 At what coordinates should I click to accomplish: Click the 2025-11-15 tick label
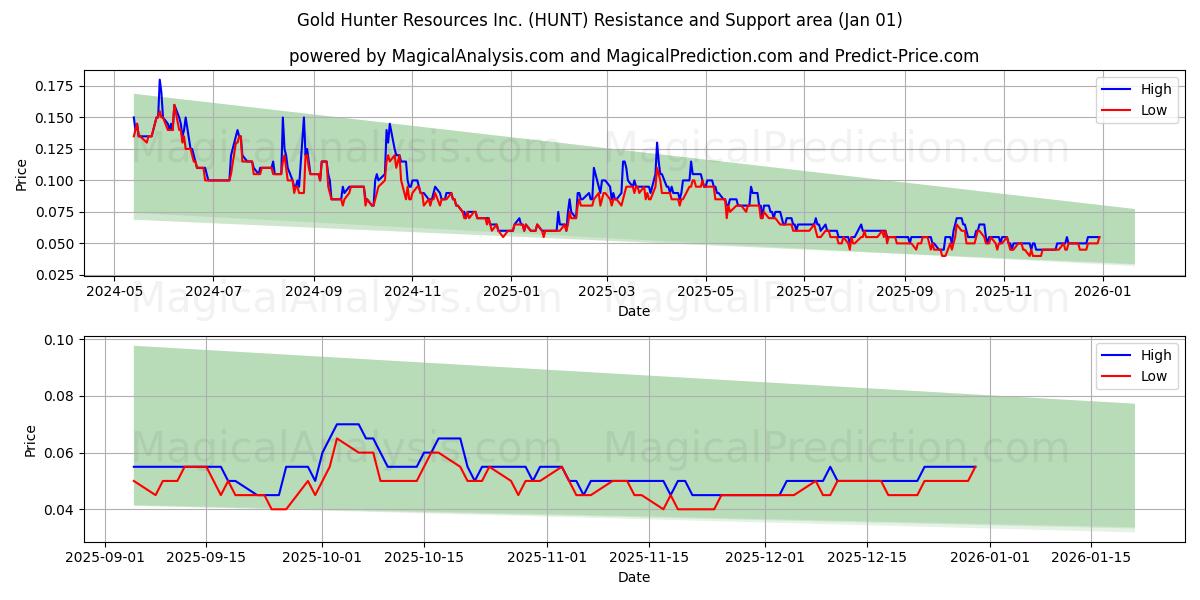[x=650, y=557]
